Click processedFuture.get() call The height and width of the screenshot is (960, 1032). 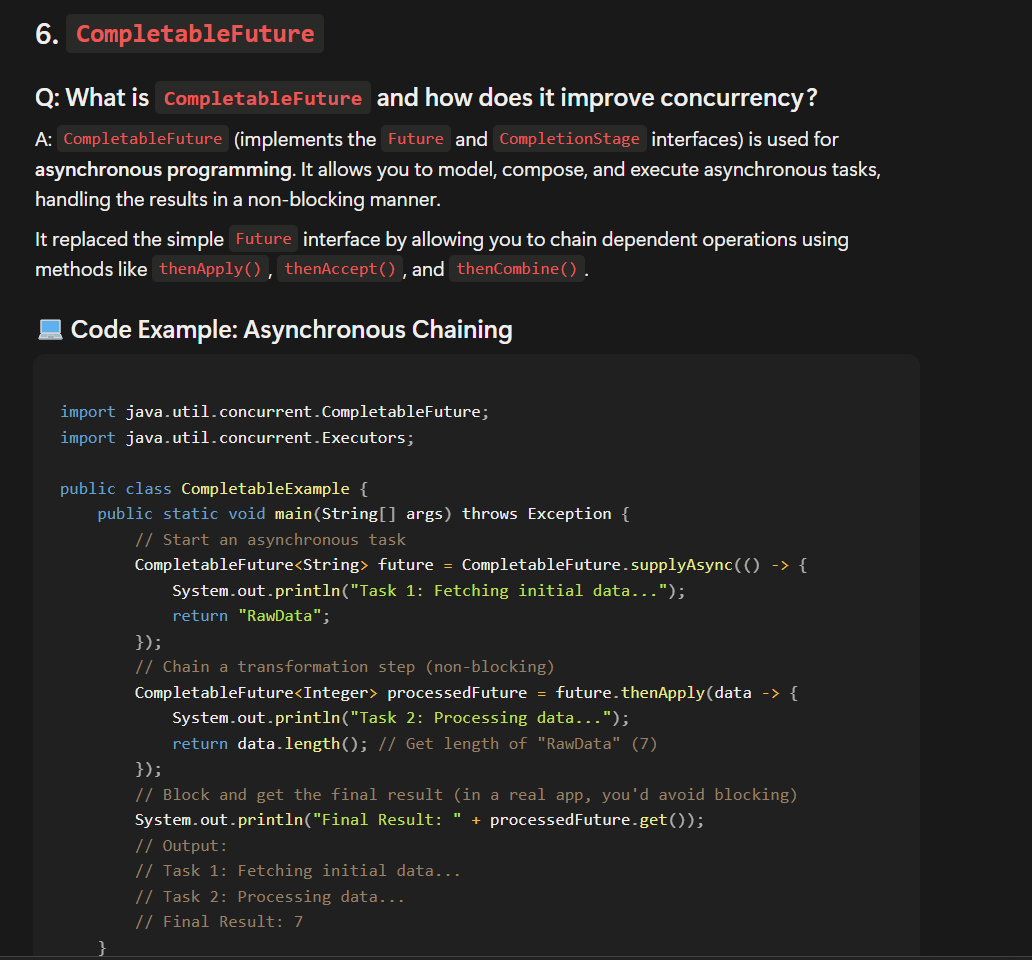click(x=590, y=820)
